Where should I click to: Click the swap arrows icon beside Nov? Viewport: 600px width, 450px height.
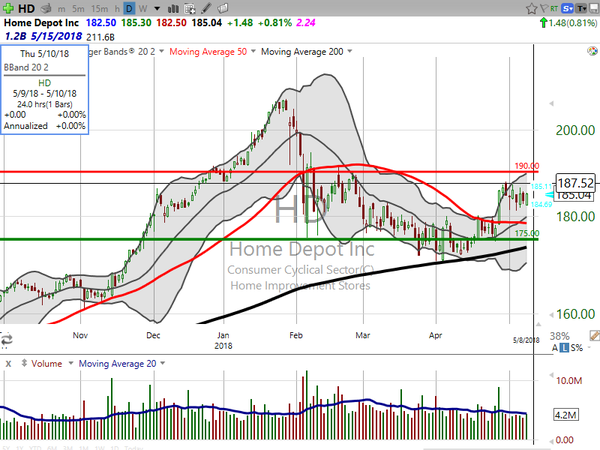[x=7, y=340]
